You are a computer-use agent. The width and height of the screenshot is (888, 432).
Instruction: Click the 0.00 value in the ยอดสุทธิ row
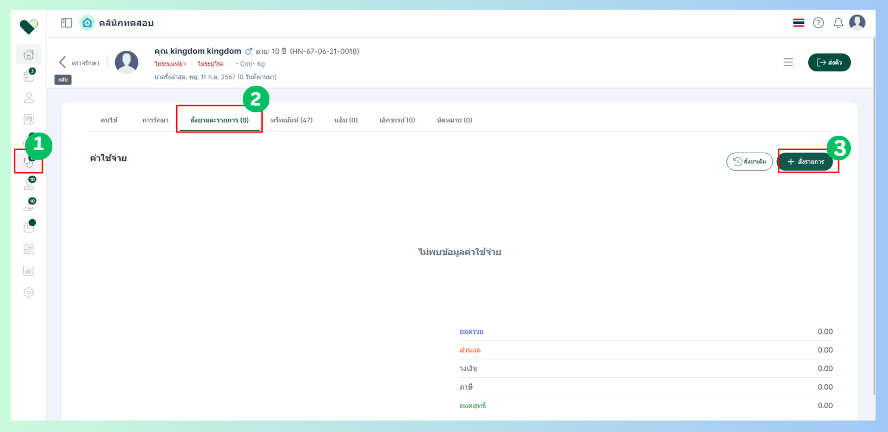825,406
